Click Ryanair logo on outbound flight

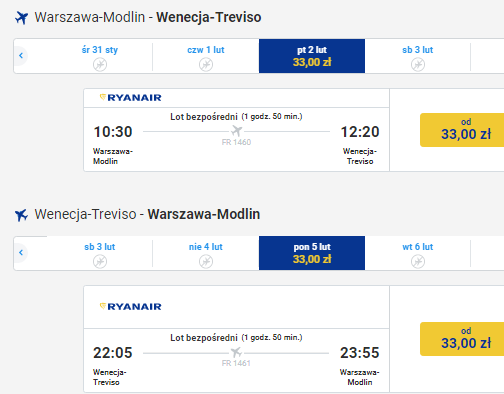click(x=130, y=98)
